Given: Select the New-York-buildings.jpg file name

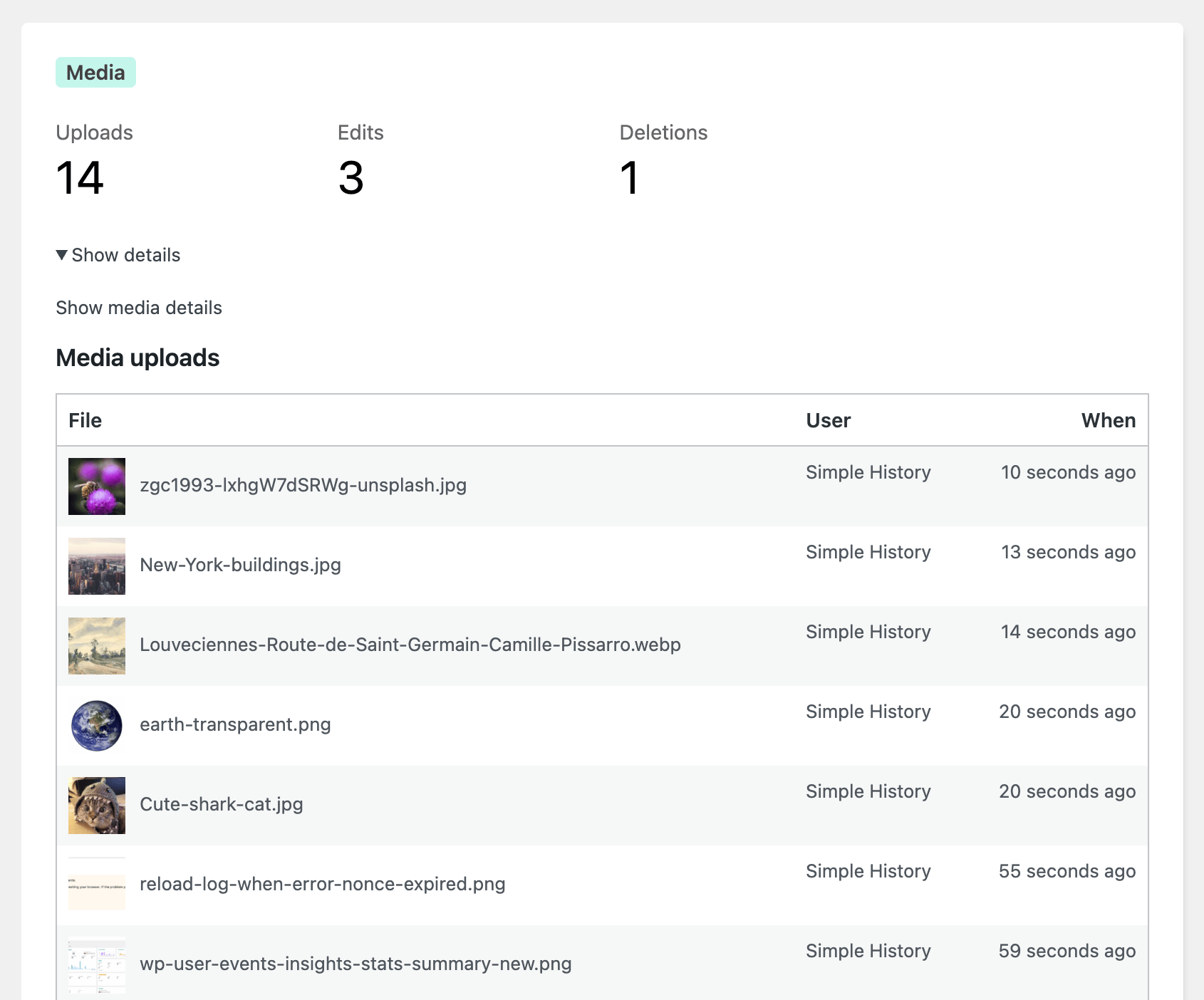Looking at the screenshot, I should 240,565.
